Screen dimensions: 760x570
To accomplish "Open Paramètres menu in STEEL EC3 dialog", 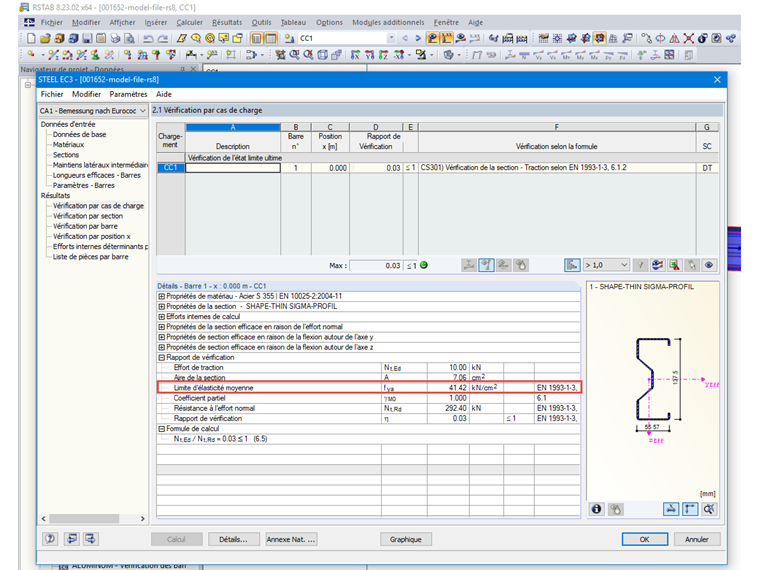I will pos(128,94).
